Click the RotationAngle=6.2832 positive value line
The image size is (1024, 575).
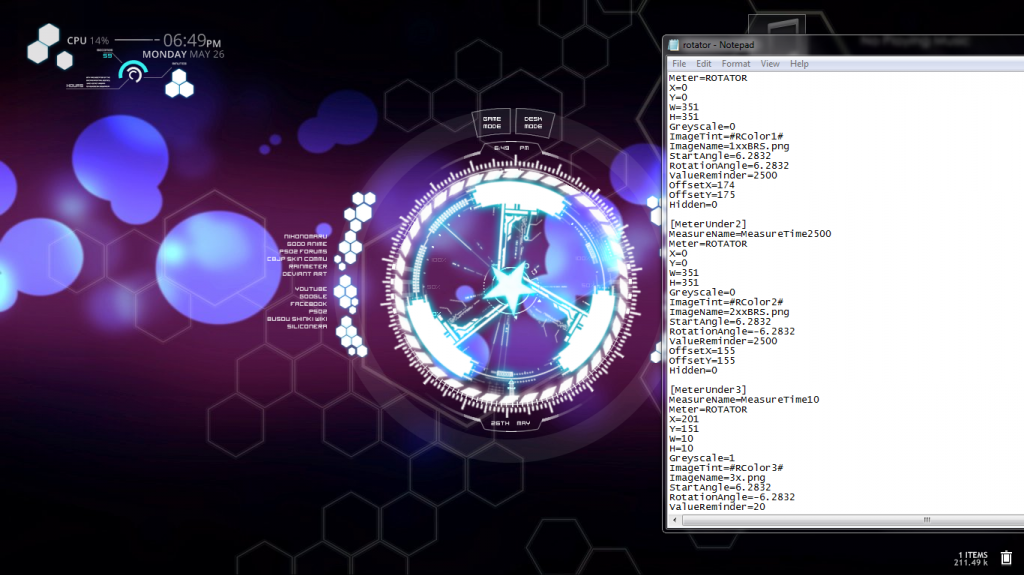pos(729,166)
